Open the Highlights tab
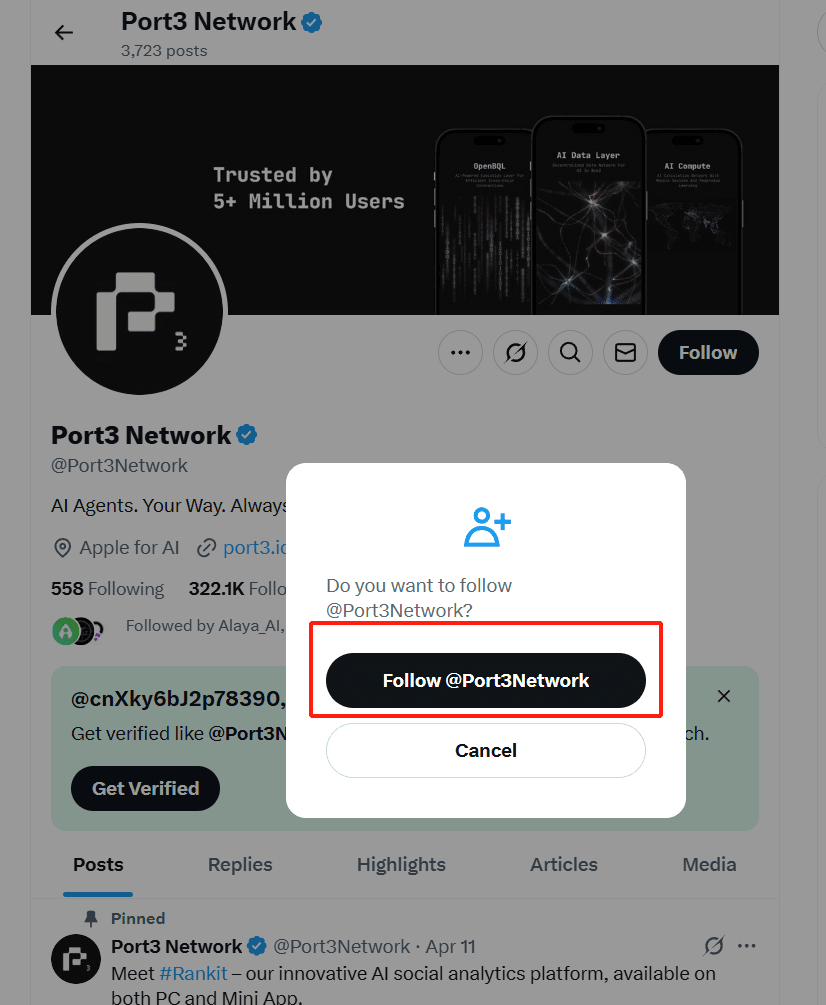Screen dimensions: 826x1005 401,865
